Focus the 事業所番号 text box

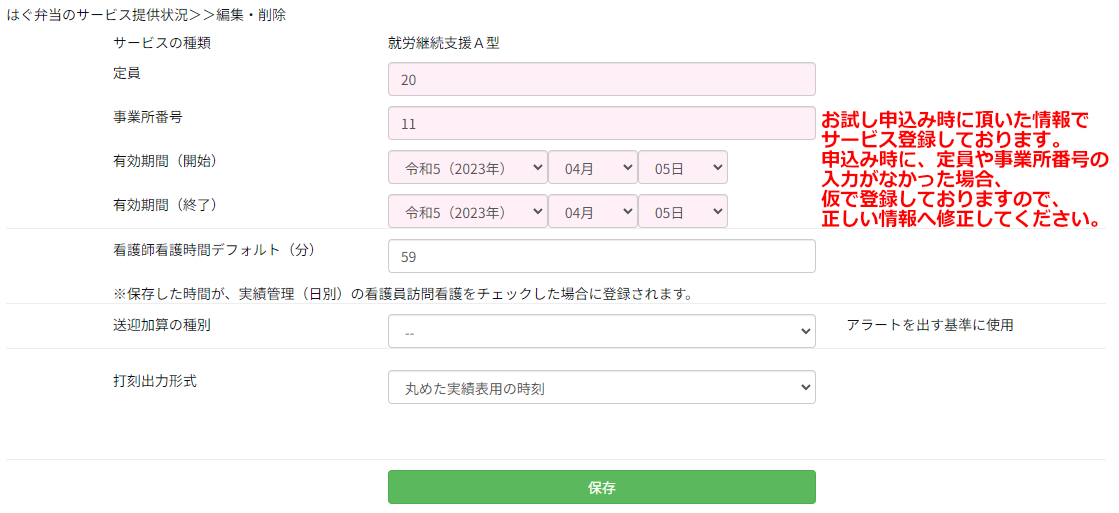click(x=601, y=123)
